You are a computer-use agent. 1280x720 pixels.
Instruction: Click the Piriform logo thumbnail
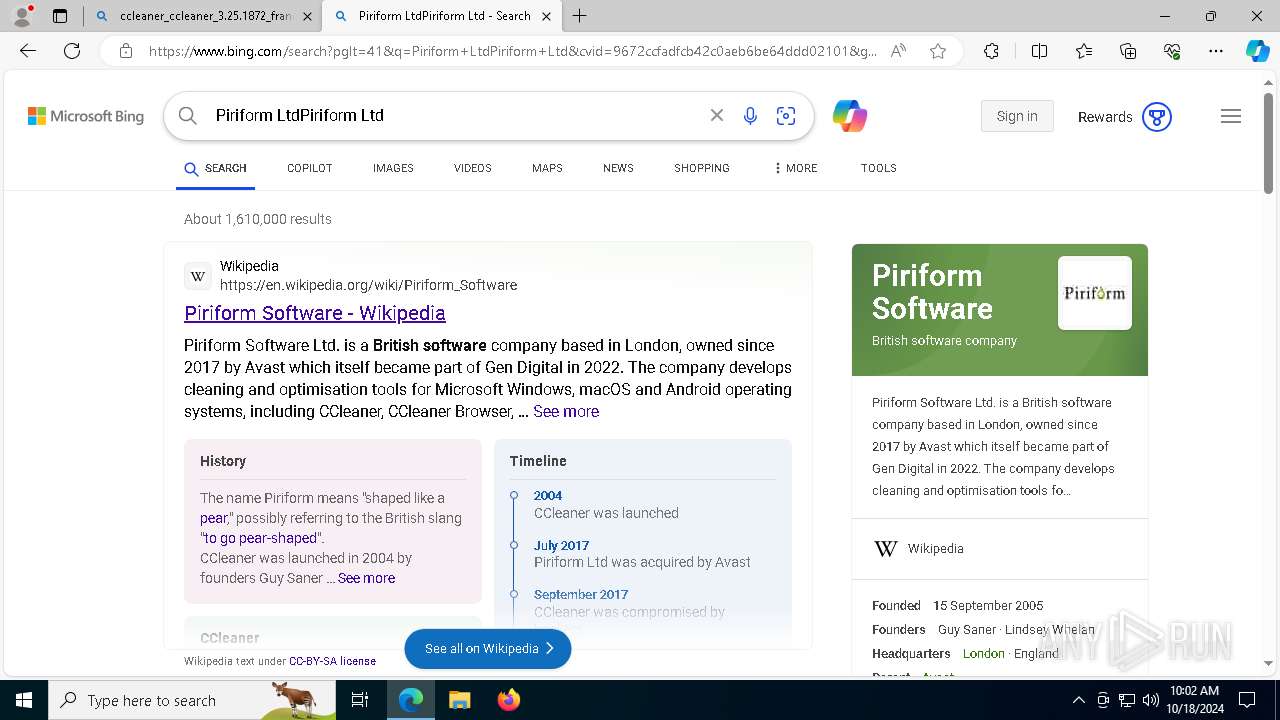coord(1095,293)
